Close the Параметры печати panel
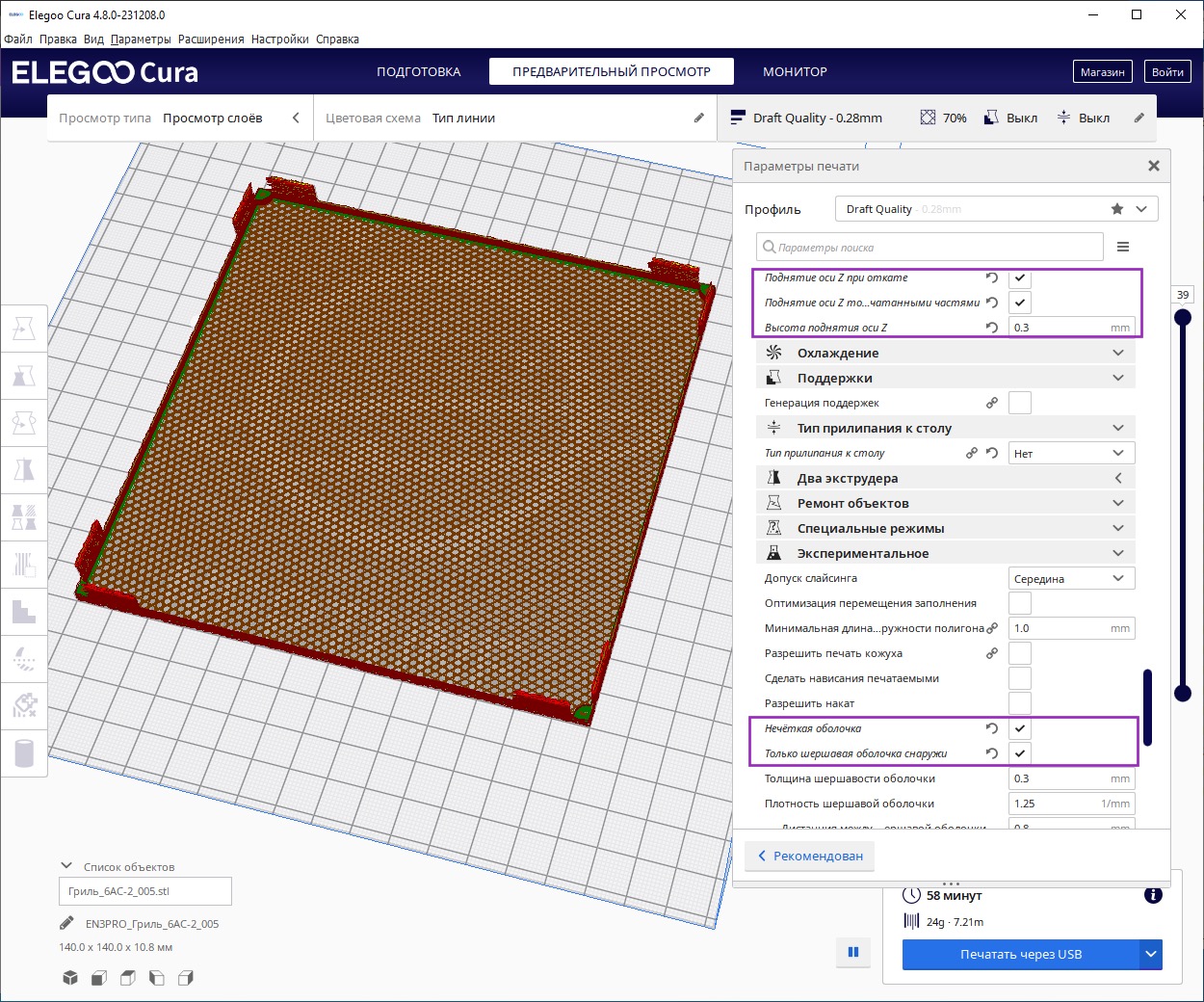The image size is (1204, 1002). tap(1153, 166)
